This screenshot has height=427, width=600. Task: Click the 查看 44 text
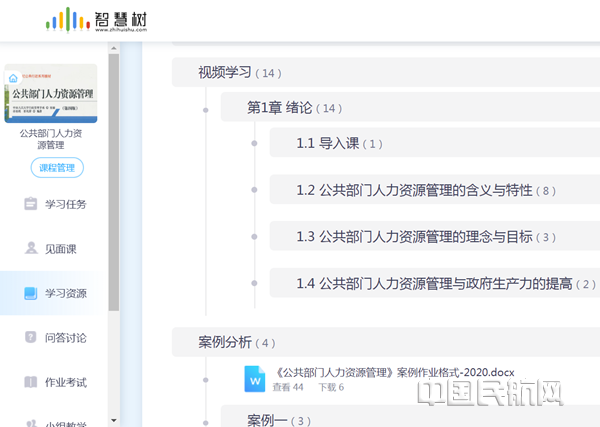click(x=288, y=387)
